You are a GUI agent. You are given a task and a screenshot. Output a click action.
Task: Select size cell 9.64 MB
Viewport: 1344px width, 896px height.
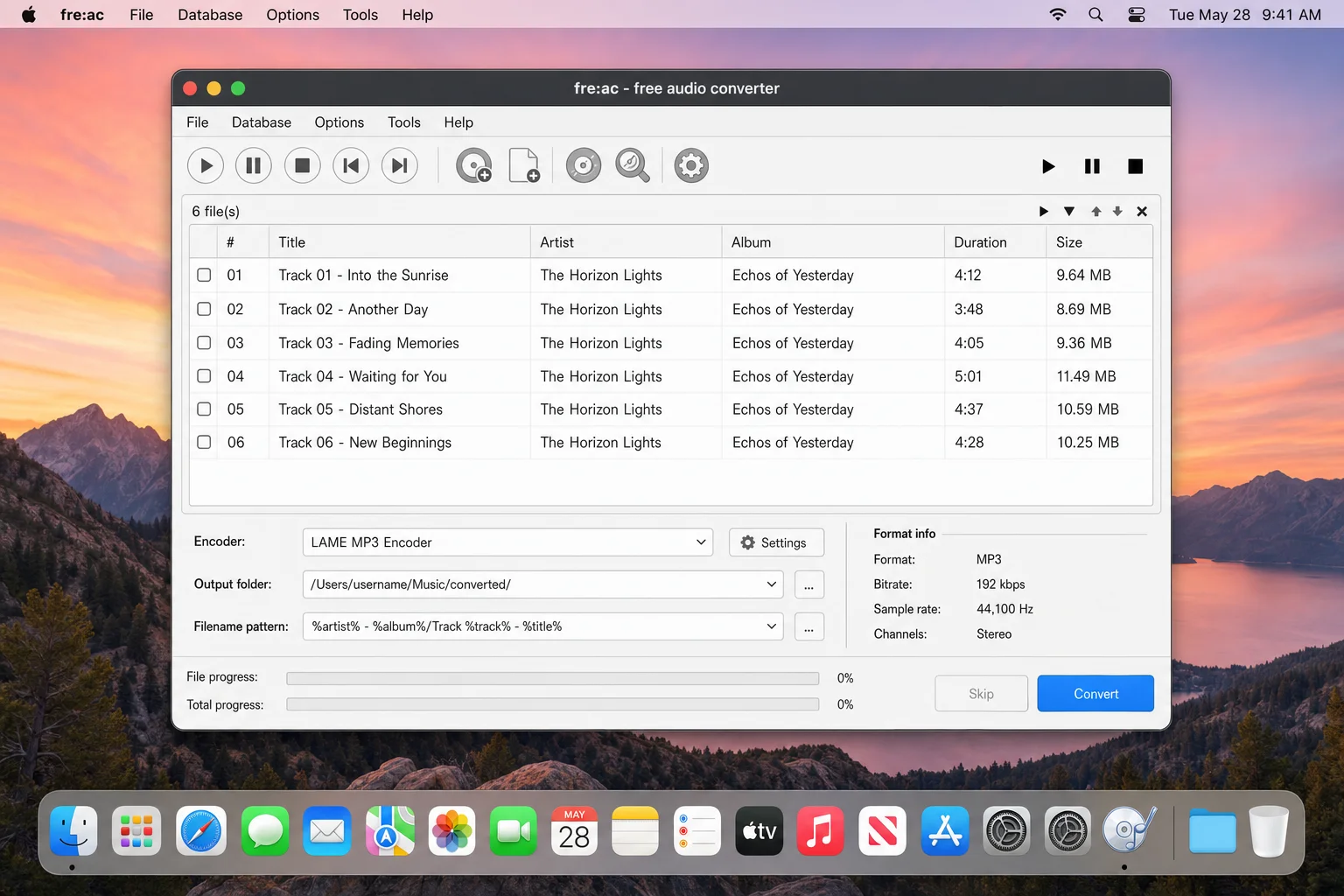click(x=1083, y=275)
